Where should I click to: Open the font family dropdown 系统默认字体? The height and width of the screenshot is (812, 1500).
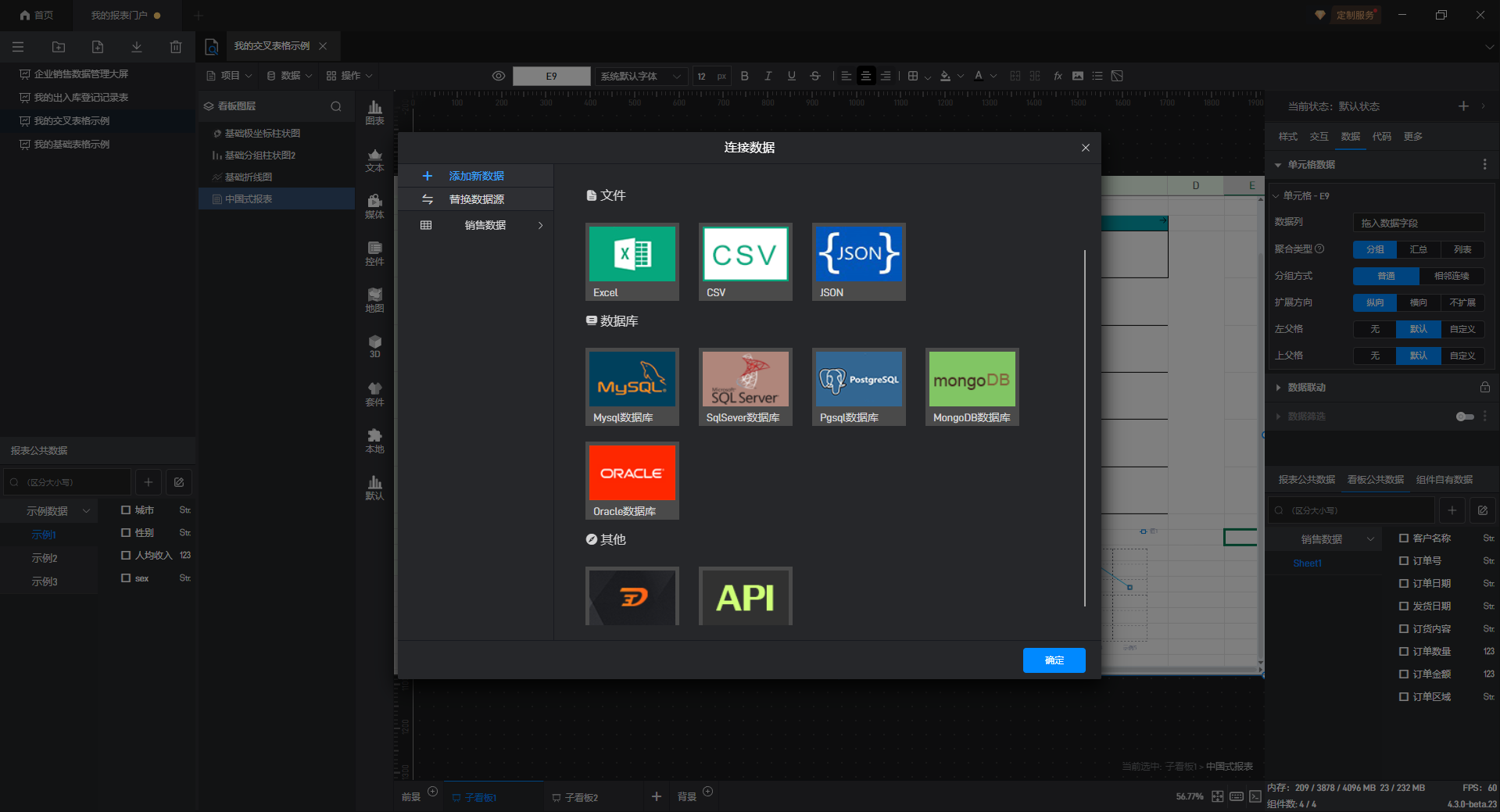point(640,76)
